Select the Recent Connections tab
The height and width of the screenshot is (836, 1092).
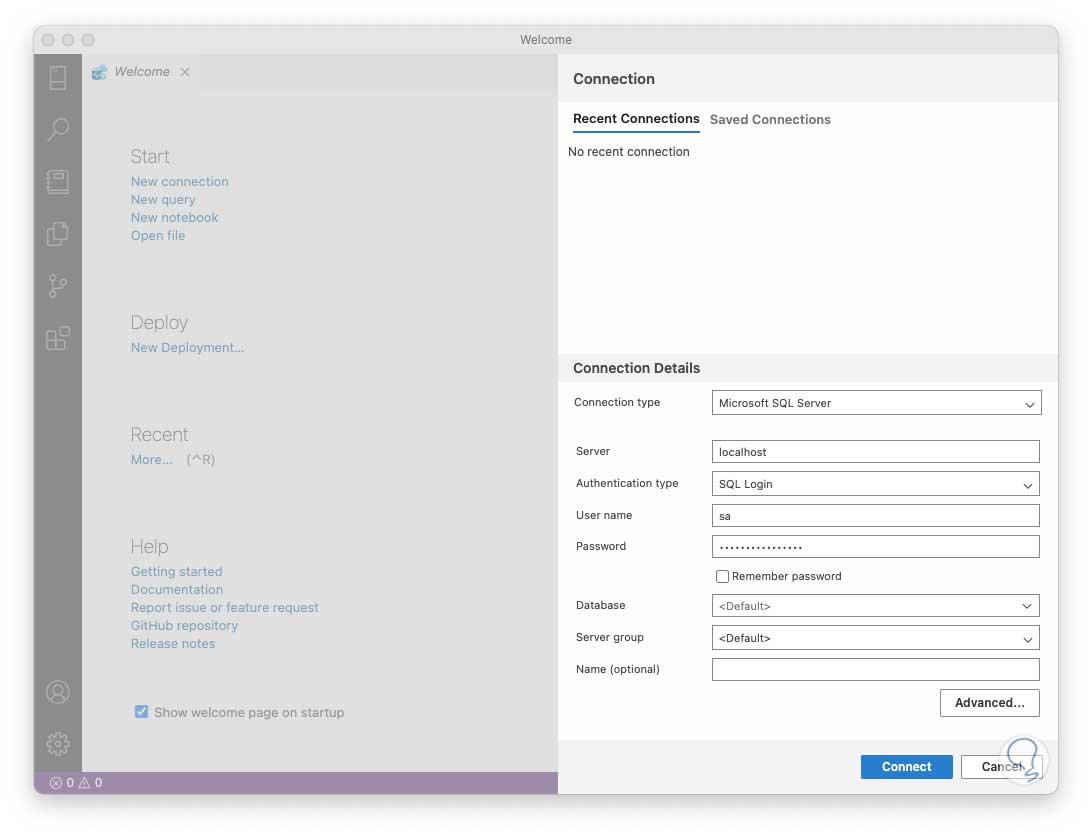636,119
